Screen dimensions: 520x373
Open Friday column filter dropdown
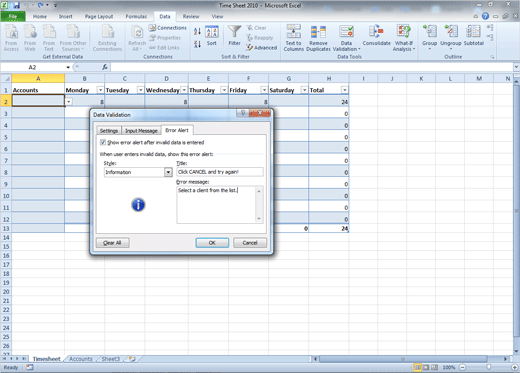click(x=264, y=90)
